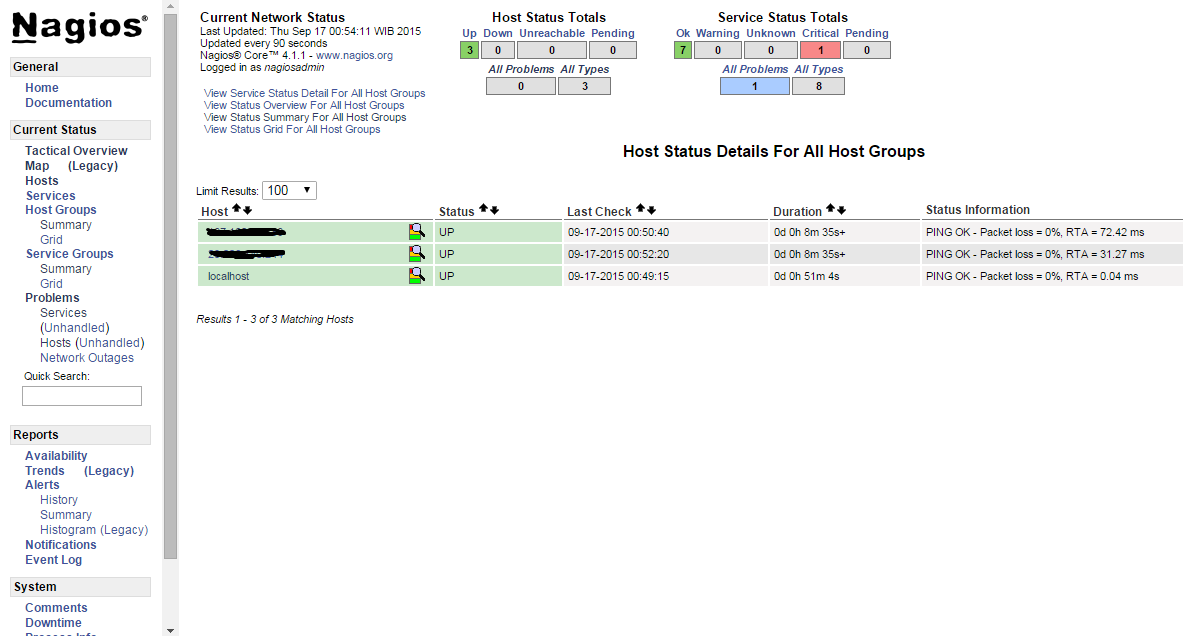1183x636 pixels.
Task: Open service details icon in first host row
Action: 417,232
